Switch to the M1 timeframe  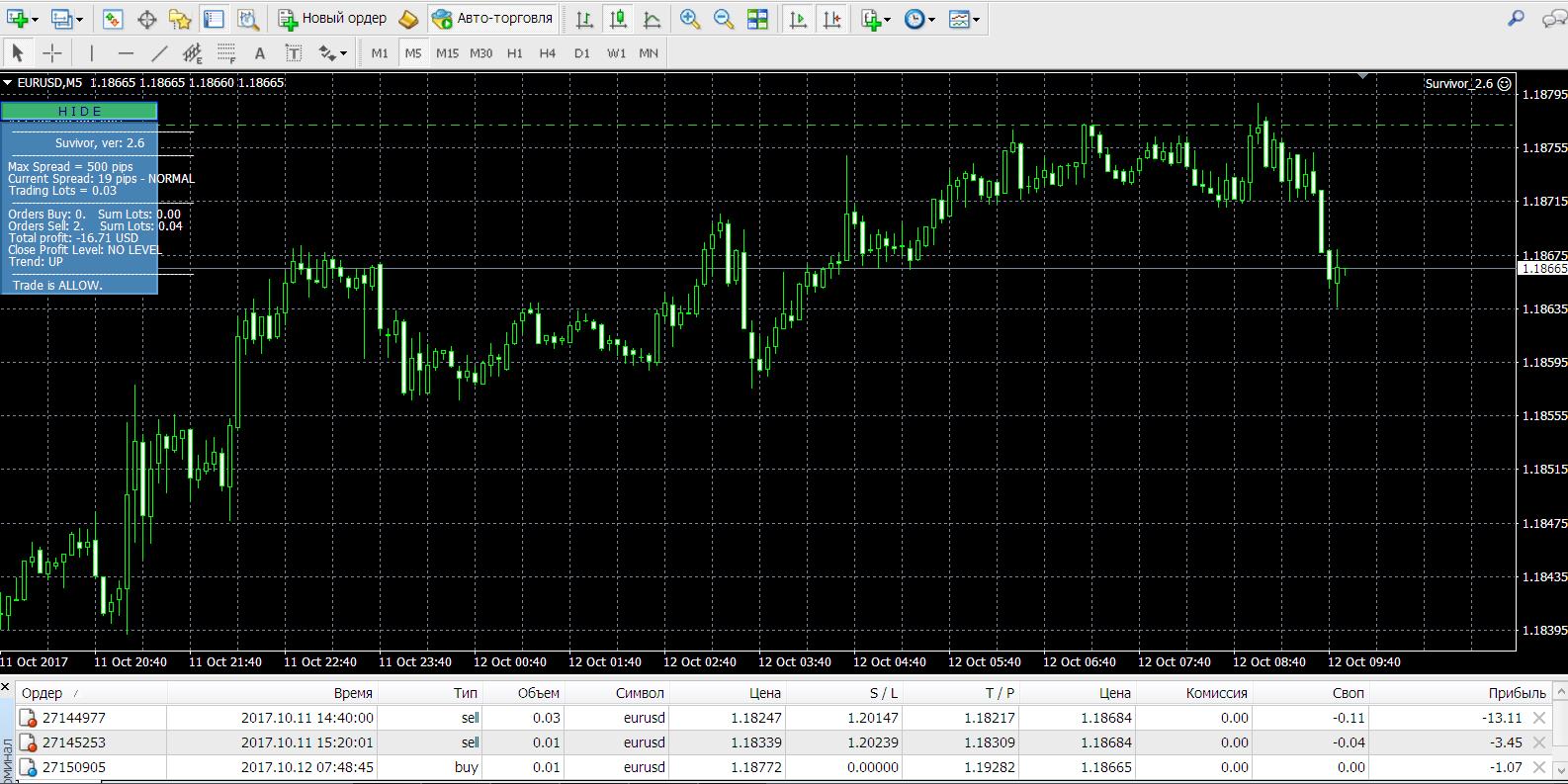click(x=380, y=53)
